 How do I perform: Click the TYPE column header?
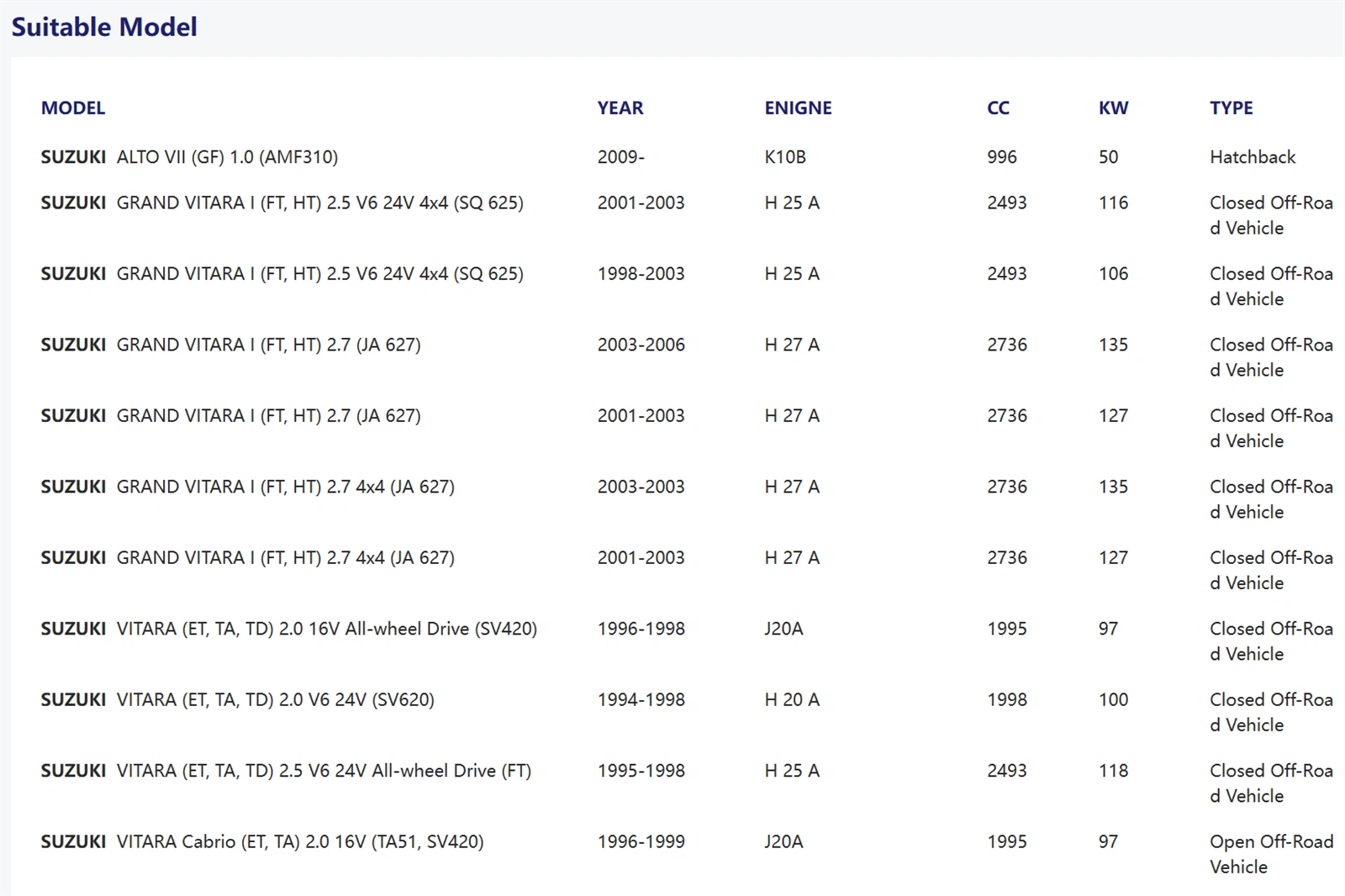coord(1231,108)
